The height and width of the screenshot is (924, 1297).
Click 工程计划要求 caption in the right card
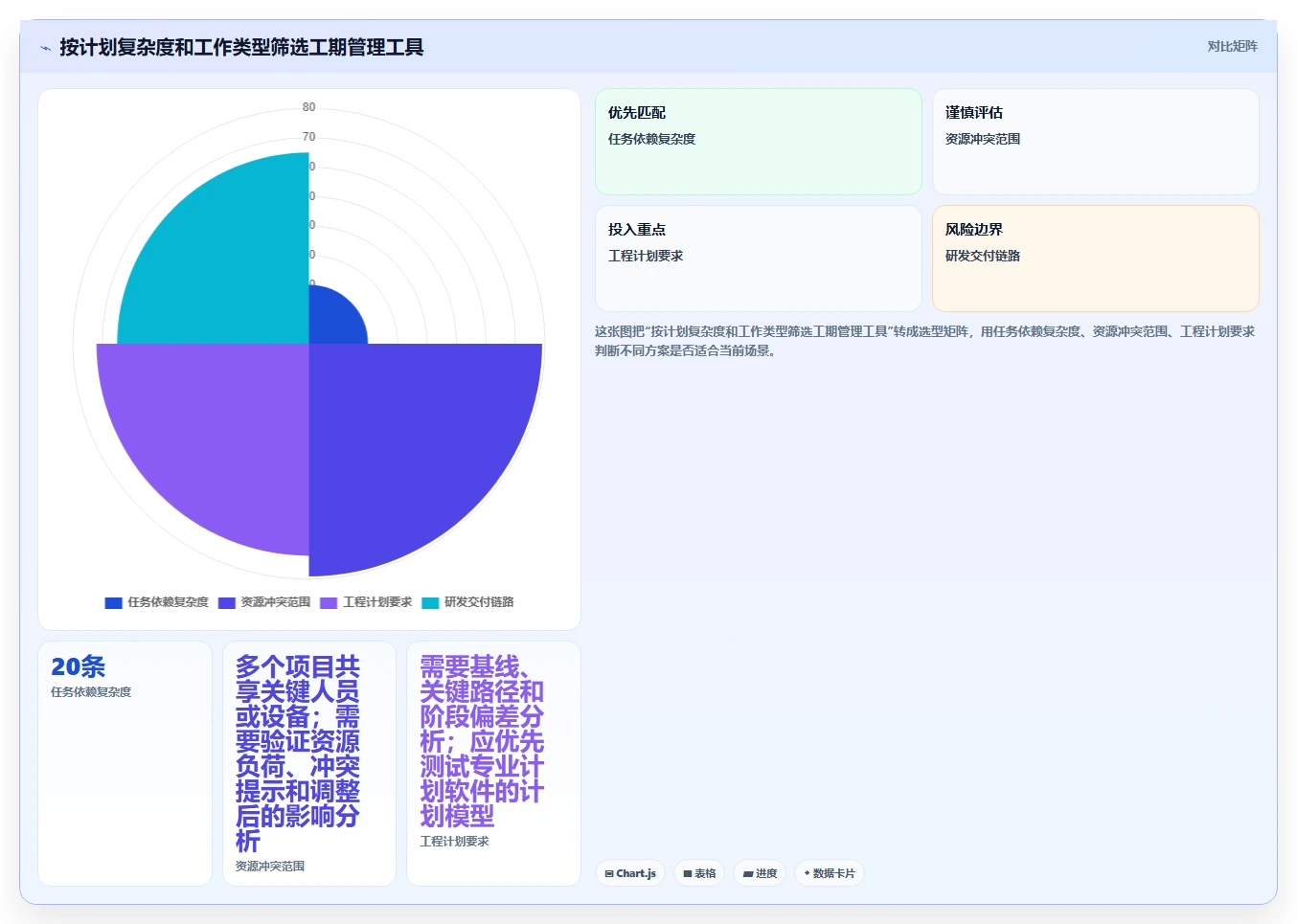(454, 841)
